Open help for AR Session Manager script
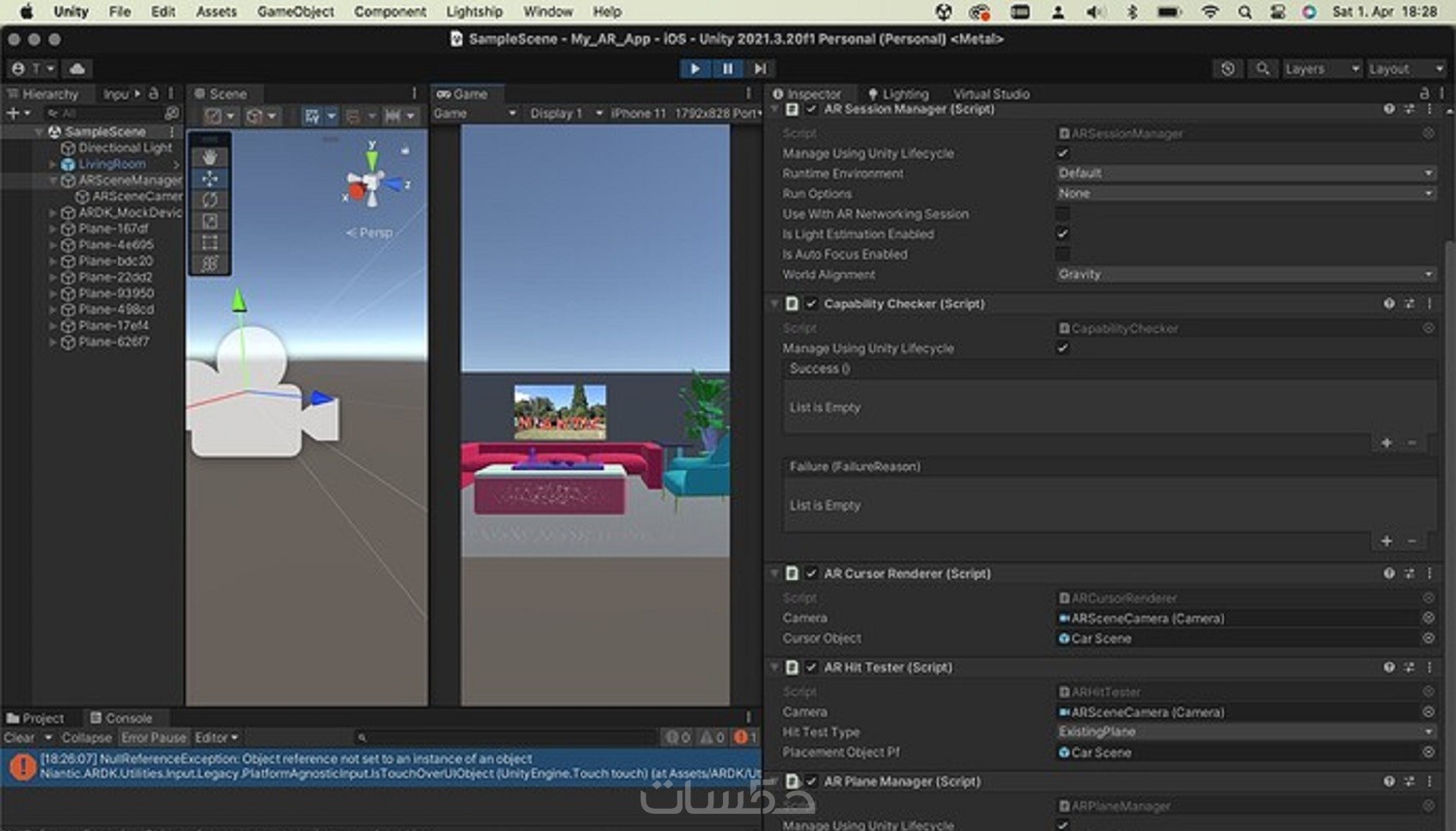The image size is (1456, 831). click(1389, 109)
